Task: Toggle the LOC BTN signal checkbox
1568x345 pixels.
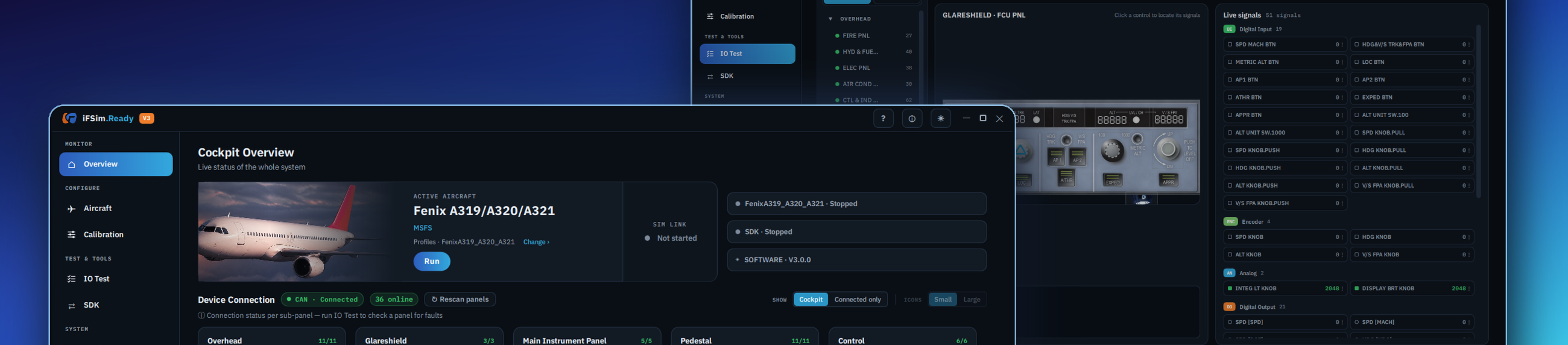Action: [1356, 62]
